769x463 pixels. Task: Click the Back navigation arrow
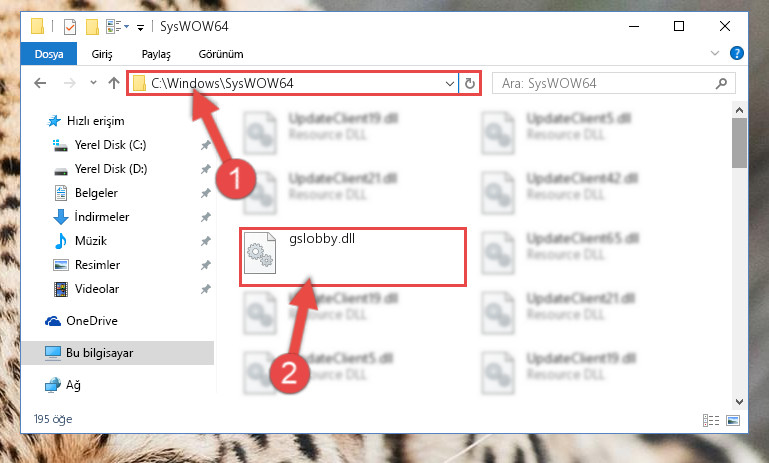40,83
